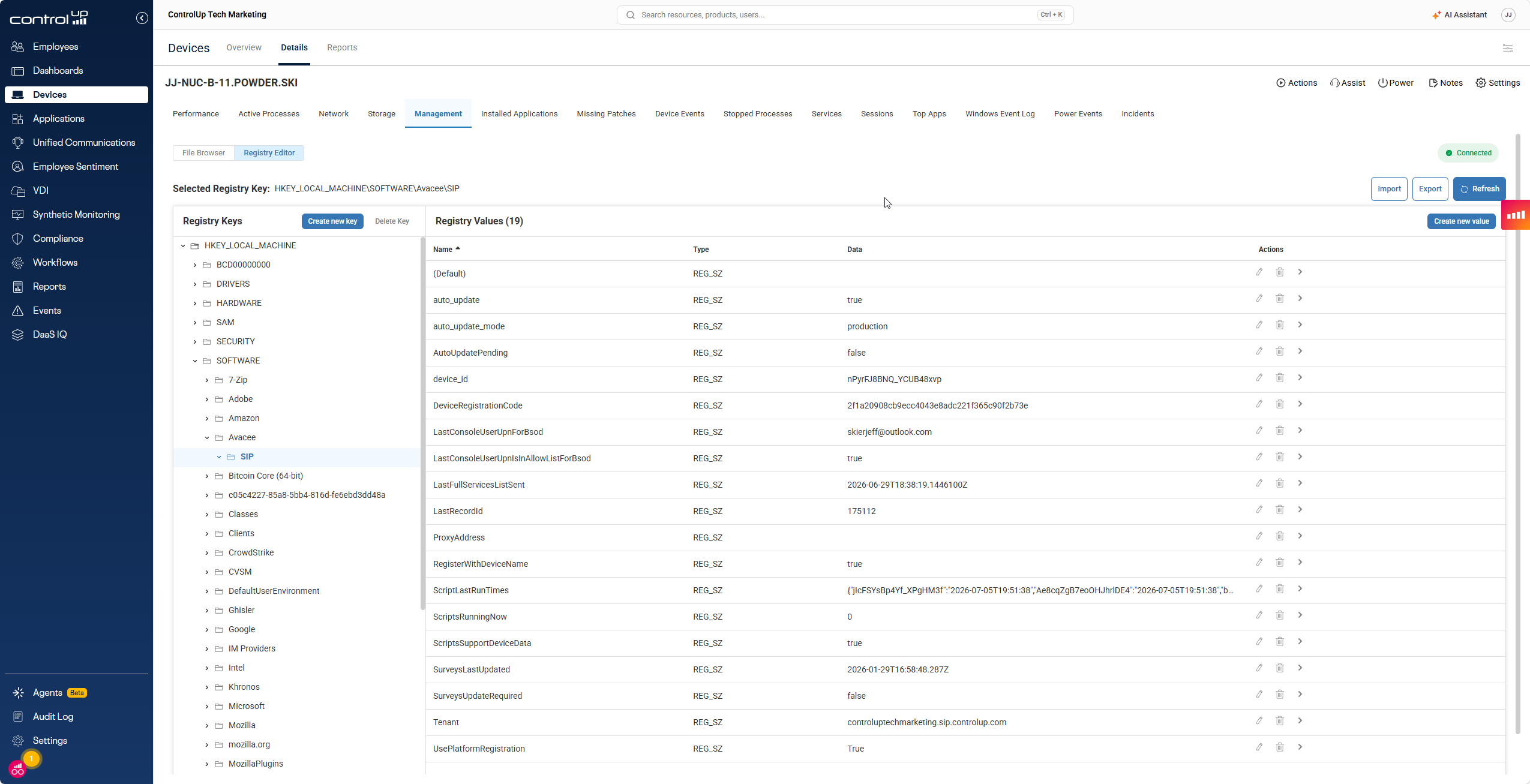Click Create new key button
Viewport: 1530px width, 784px height.
pos(332,221)
